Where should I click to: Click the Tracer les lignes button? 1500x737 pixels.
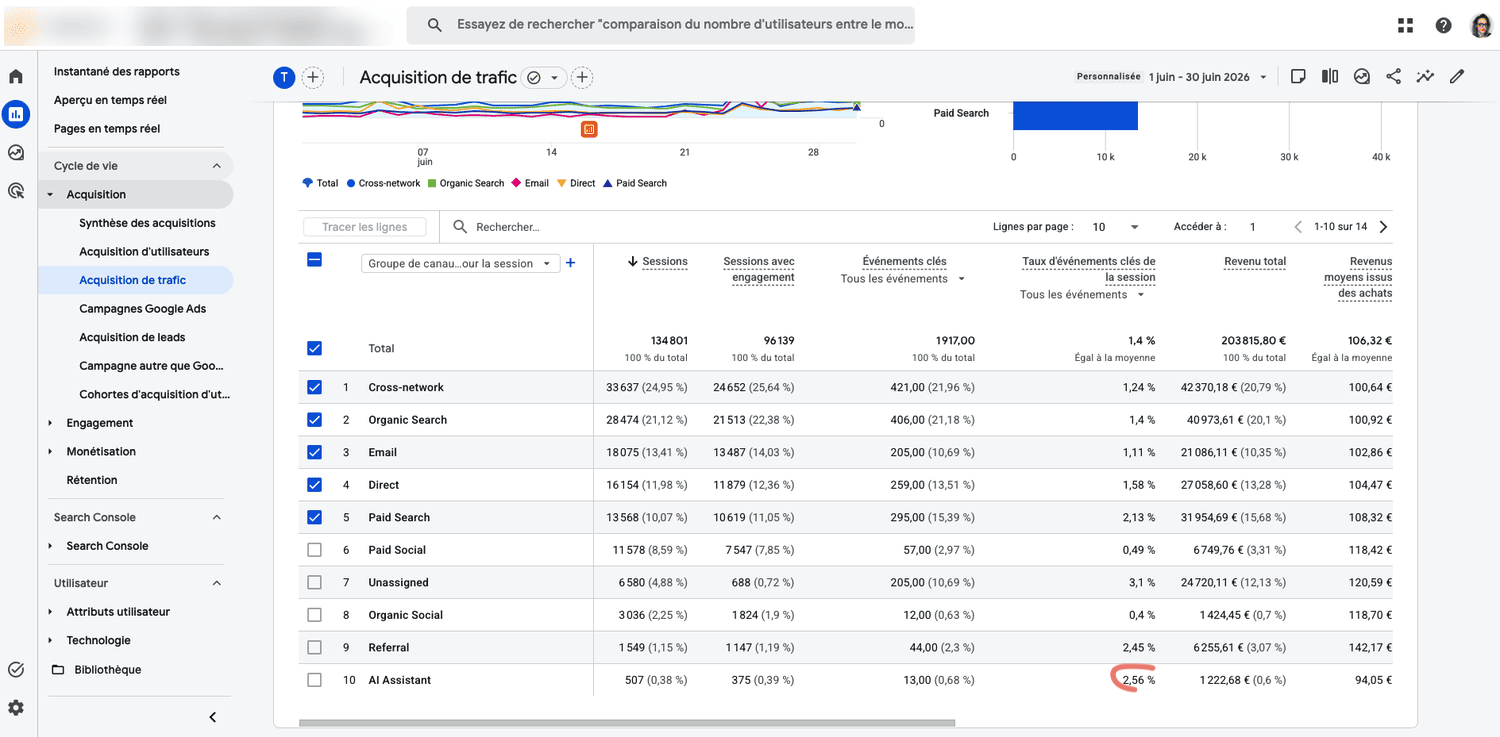tap(365, 227)
